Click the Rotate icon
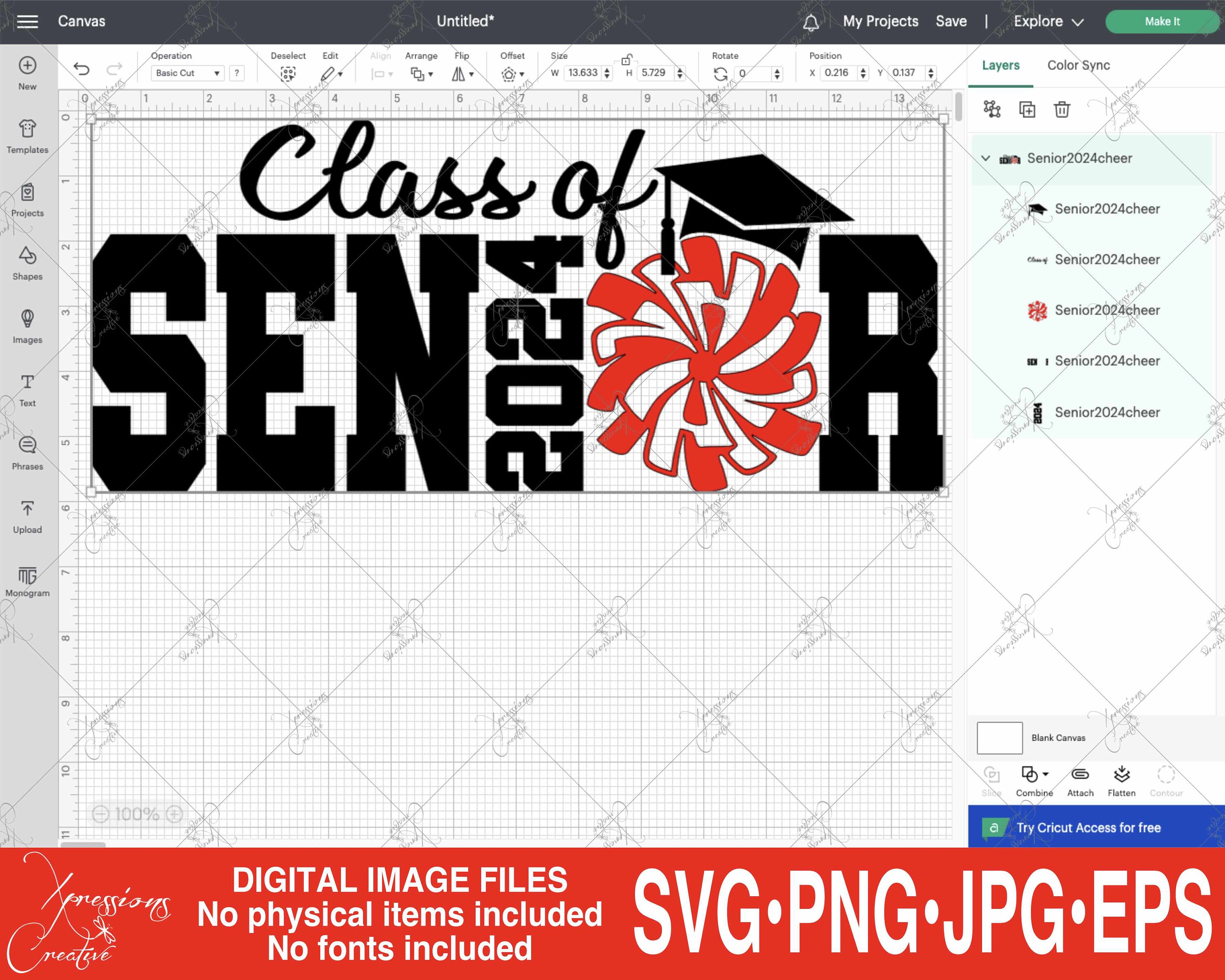The height and width of the screenshot is (980, 1225). point(720,74)
